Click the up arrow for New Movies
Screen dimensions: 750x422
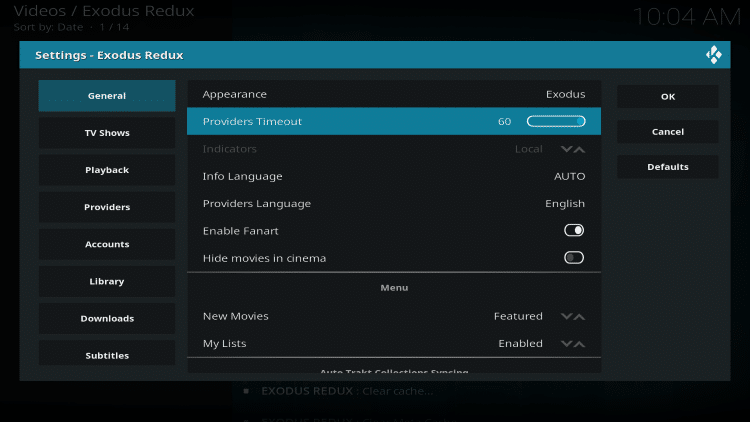(580, 317)
